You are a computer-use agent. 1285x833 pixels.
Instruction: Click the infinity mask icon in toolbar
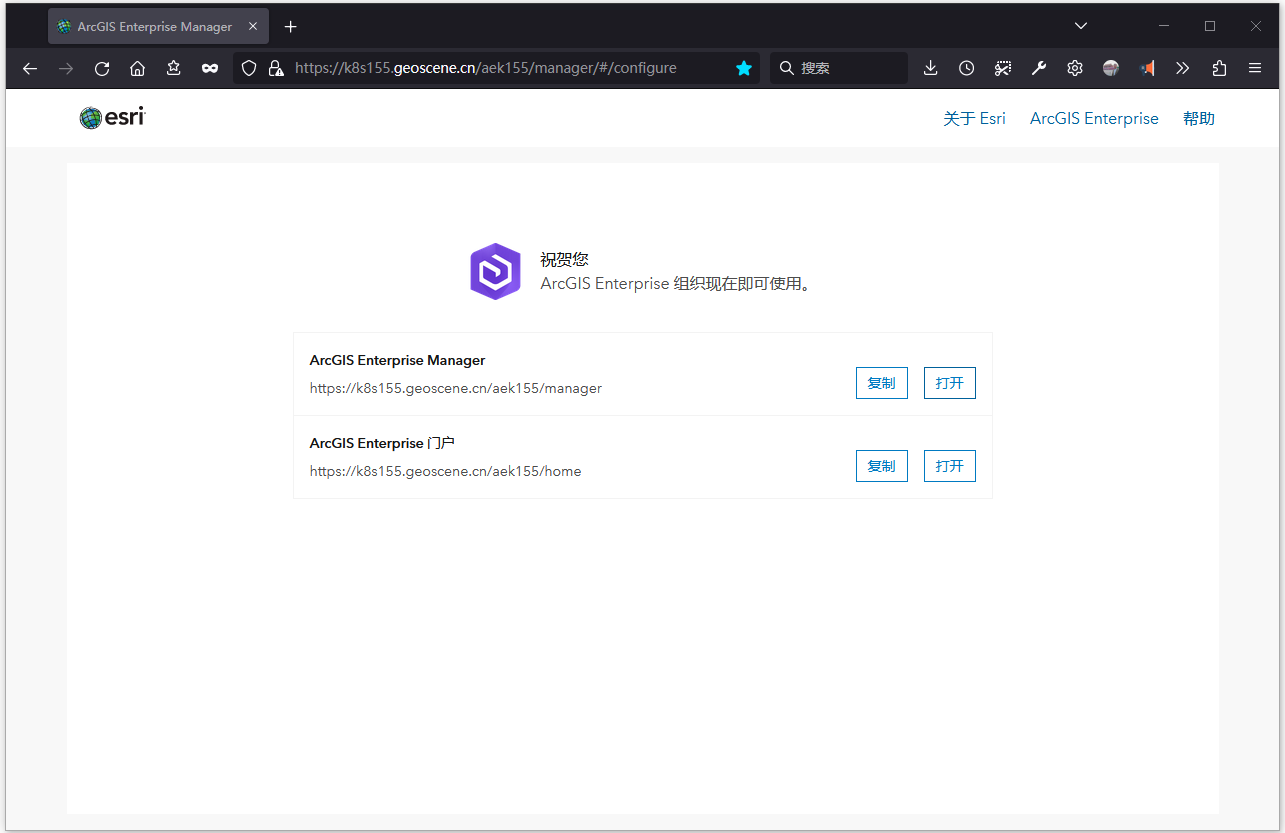[210, 68]
